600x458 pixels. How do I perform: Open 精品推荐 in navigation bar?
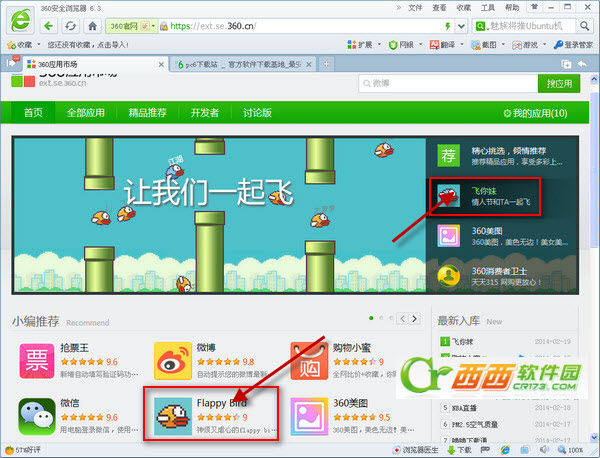click(x=147, y=112)
